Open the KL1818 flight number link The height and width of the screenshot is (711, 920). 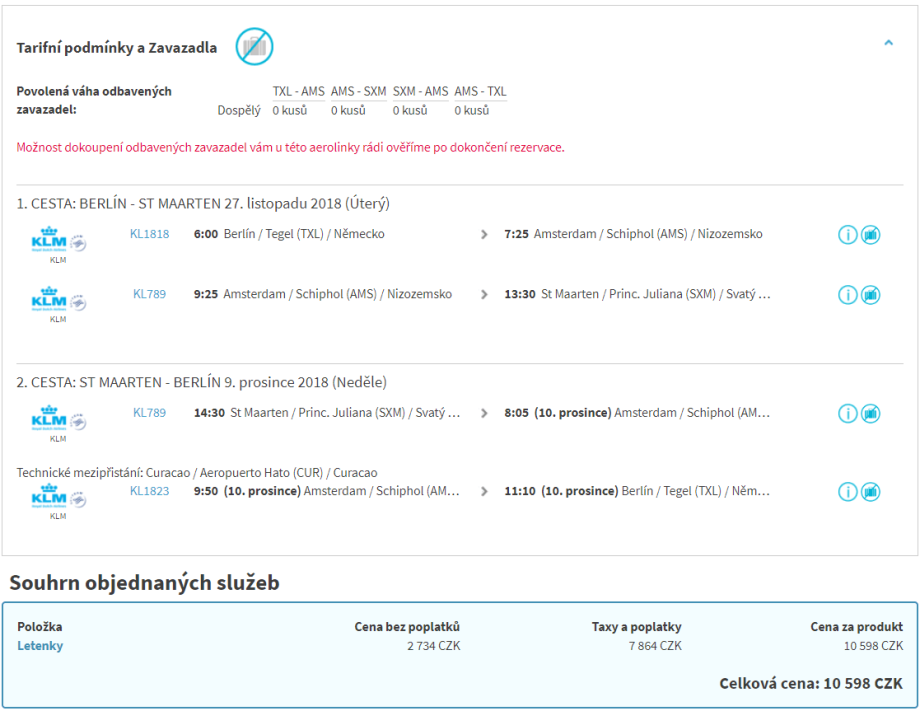click(149, 235)
